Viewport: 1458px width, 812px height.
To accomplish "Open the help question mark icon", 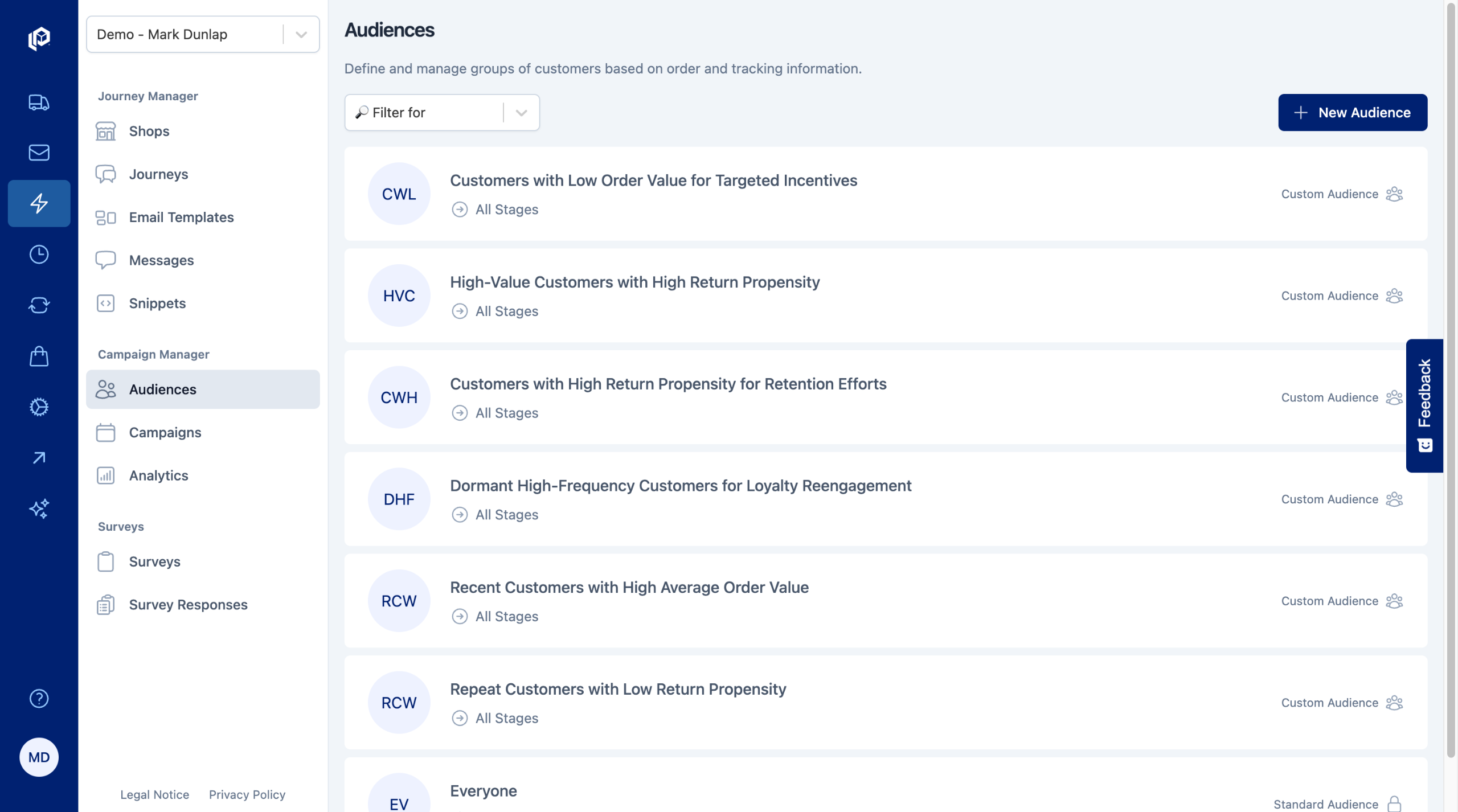I will click(x=39, y=698).
